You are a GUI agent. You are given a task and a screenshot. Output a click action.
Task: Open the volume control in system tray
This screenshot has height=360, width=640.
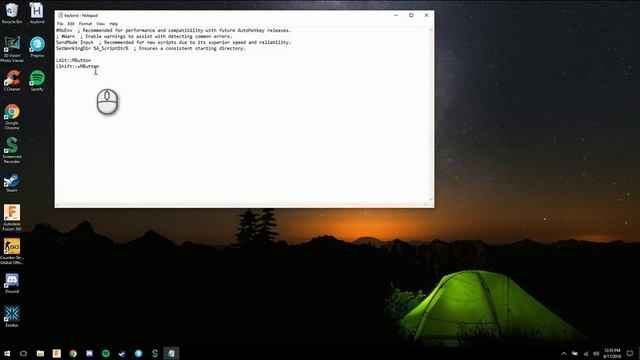click(x=596, y=353)
